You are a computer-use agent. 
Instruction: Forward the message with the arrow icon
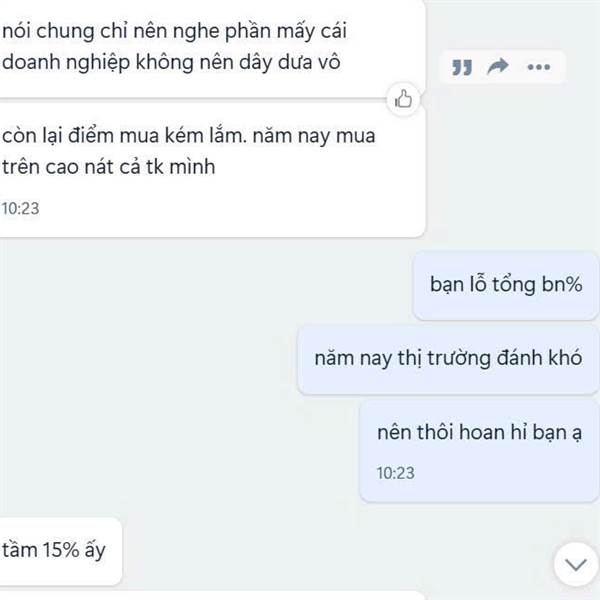[x=498, y=67]
